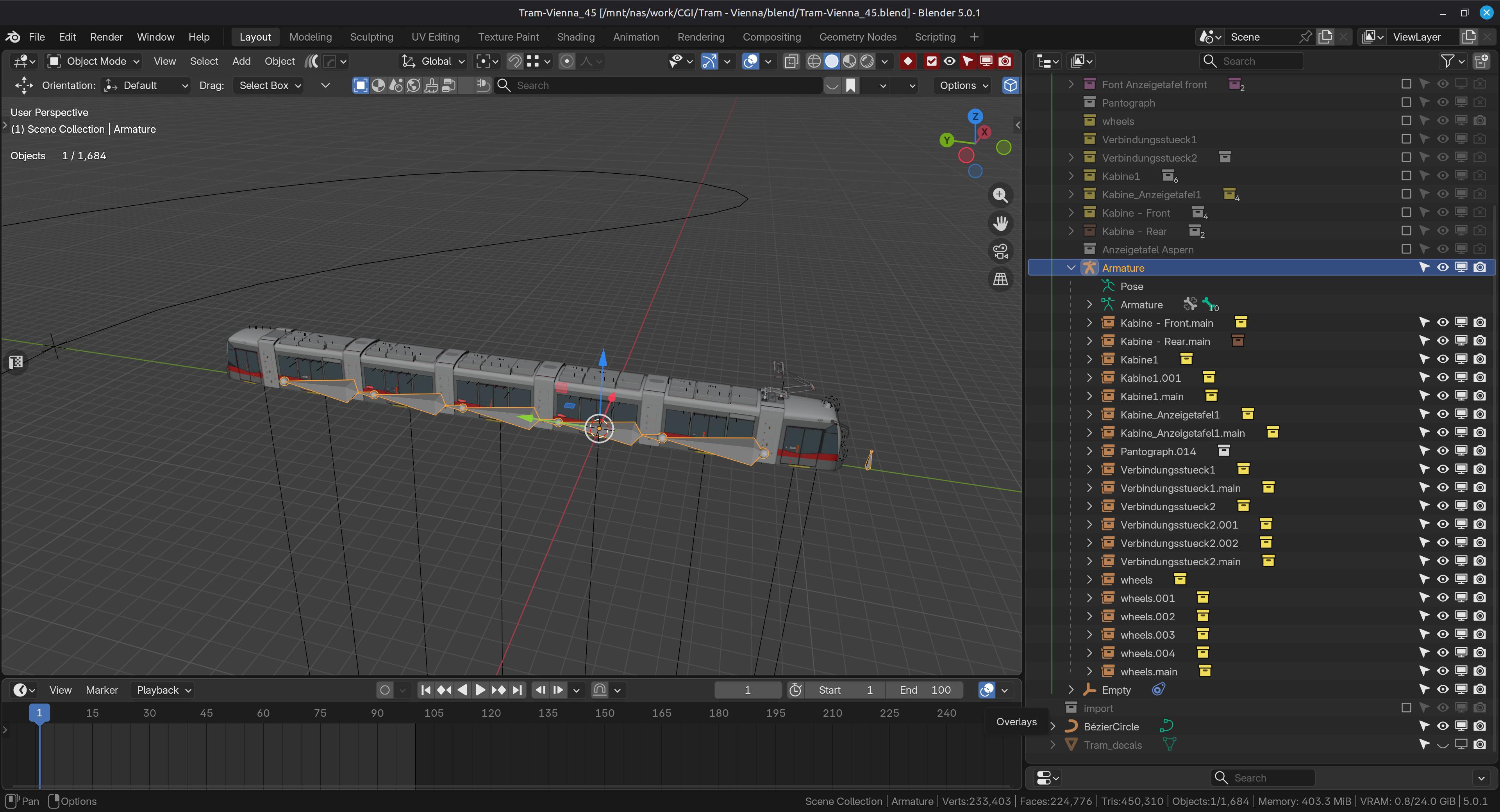Open the Shading workspace tab
The image size is (1500, 812).
point(575,37)
